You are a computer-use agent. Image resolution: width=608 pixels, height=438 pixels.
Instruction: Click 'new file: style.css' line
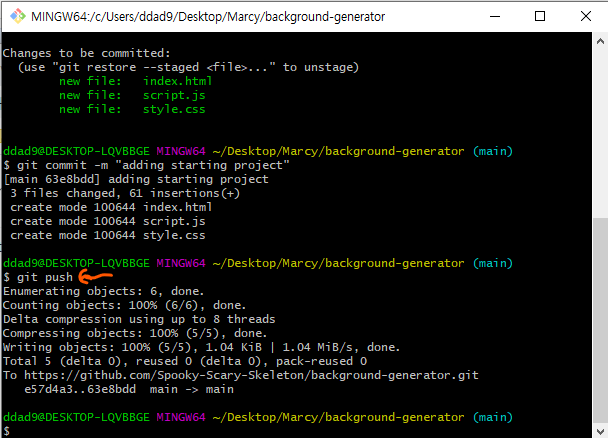[x=132, y=109]
